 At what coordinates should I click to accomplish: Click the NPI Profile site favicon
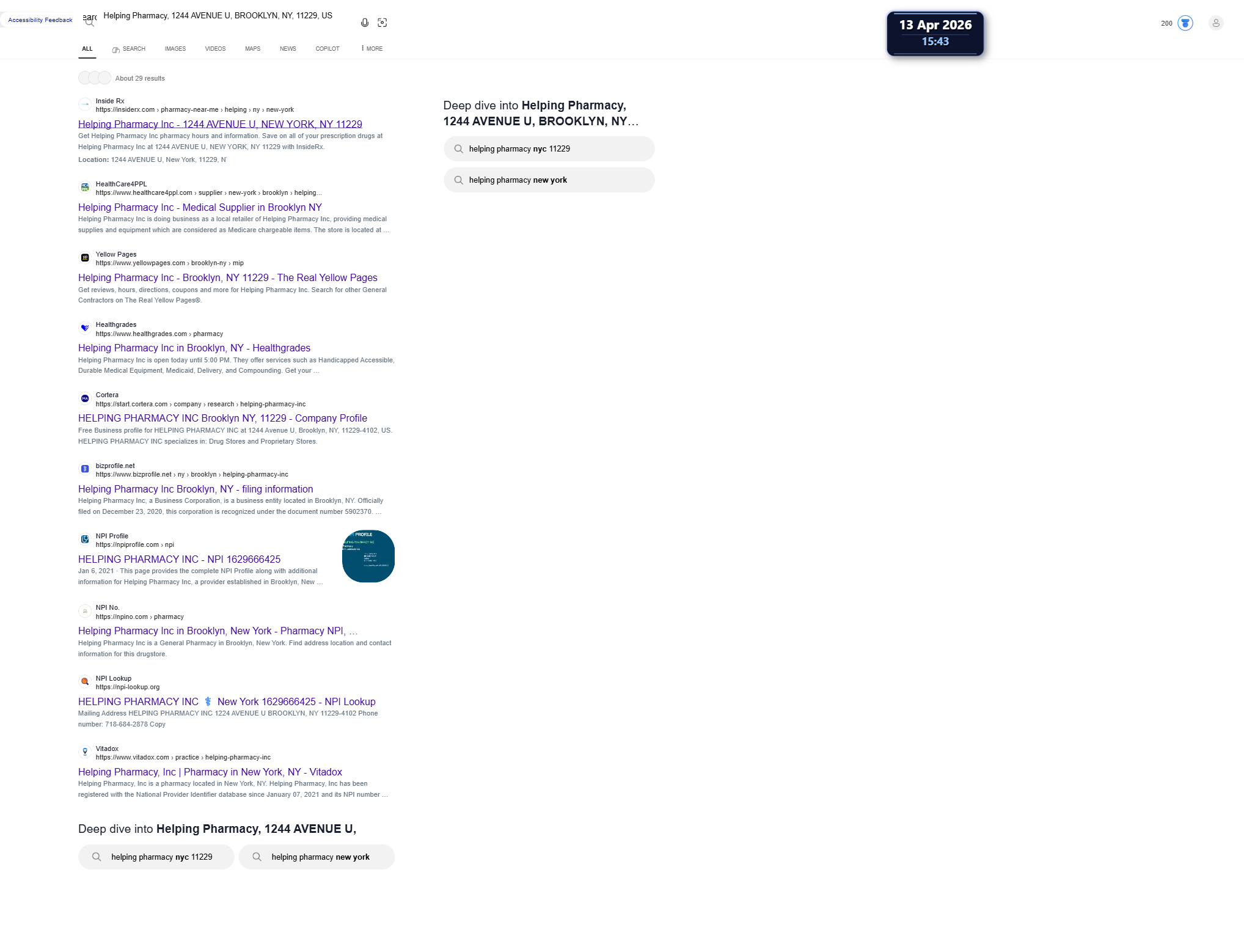(x=85, y=540)
